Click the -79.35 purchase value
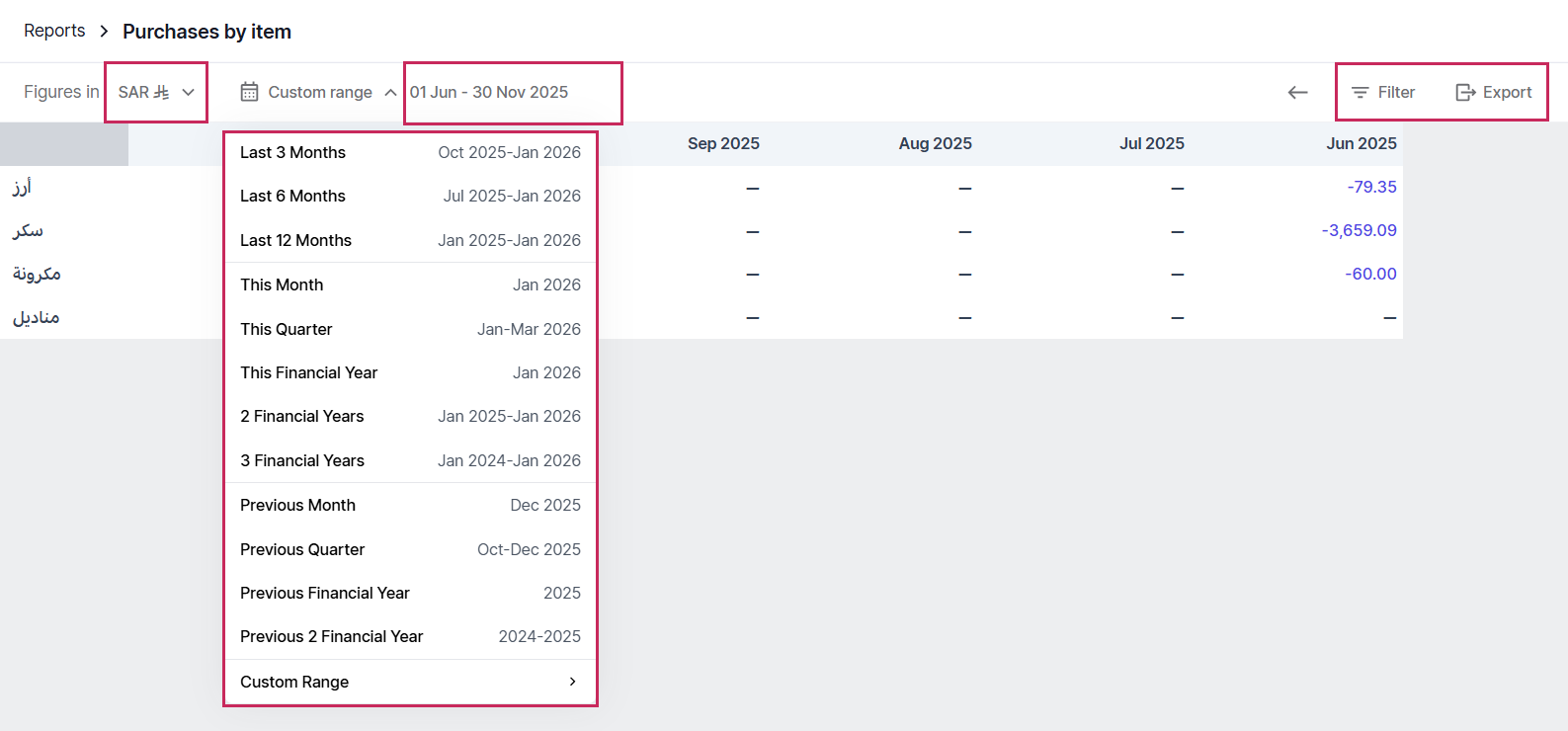1568x731 pixels. [x=1371, y=187]
